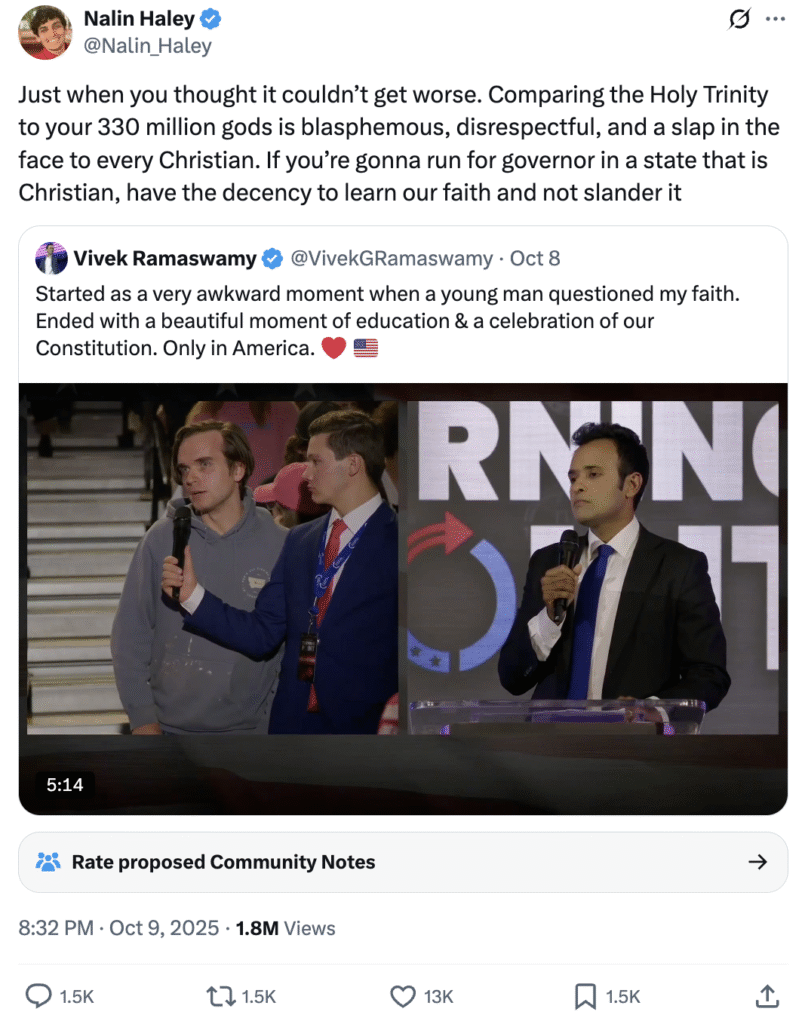Image resolution: width=805 pixels, height=1024 pixels.
Task: Click the reply speech bubble icon
Action: coord(39,997)
